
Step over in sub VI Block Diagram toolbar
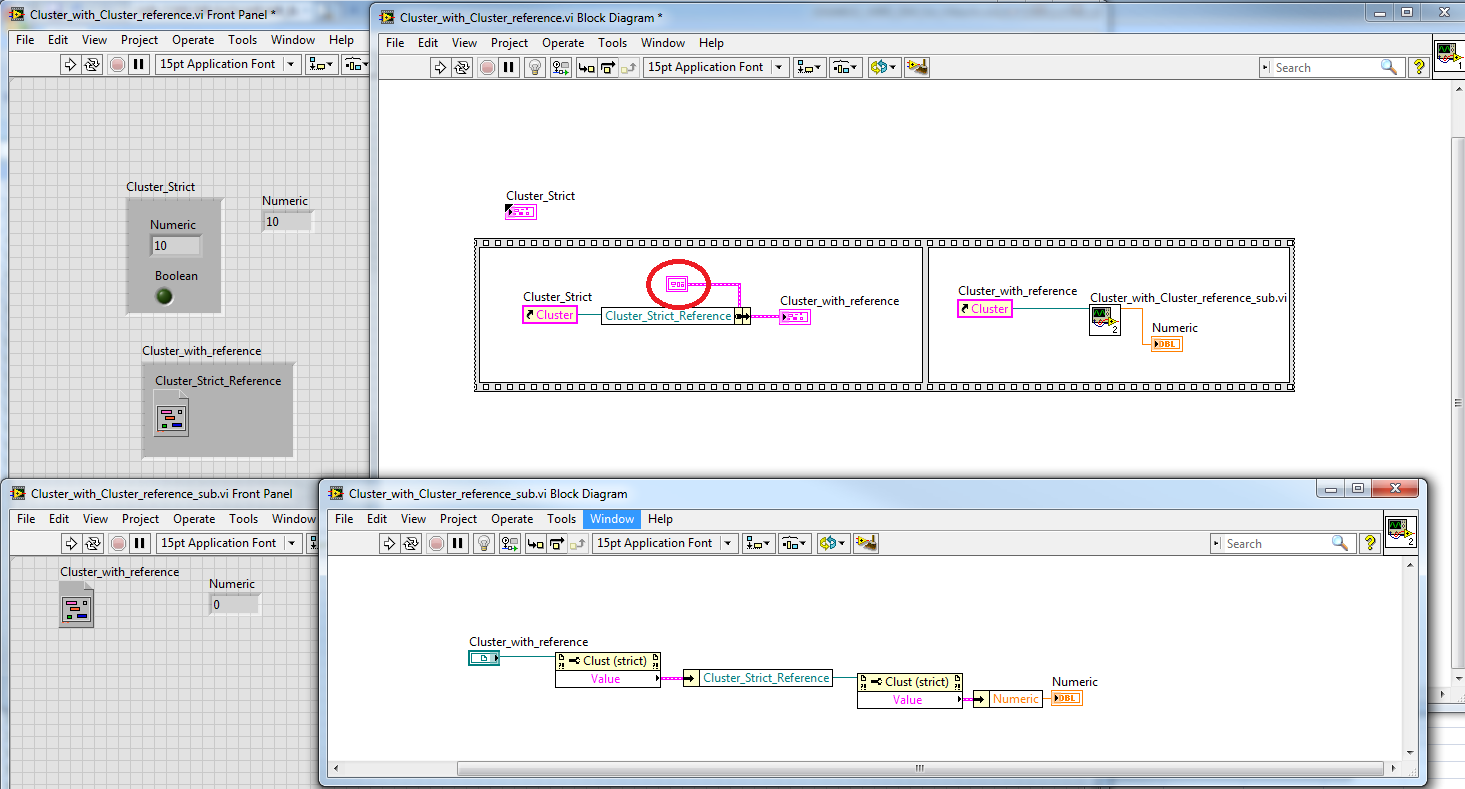(x=556, y=543)
